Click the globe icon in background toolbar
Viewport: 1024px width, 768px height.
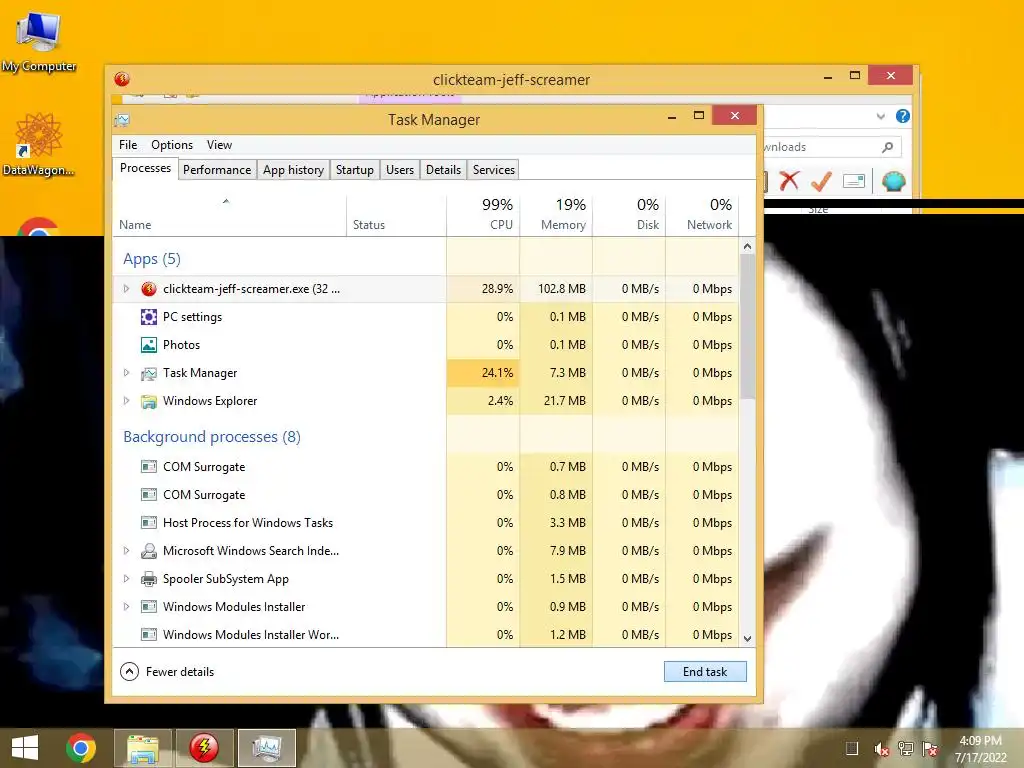click(x=893, y=180)
